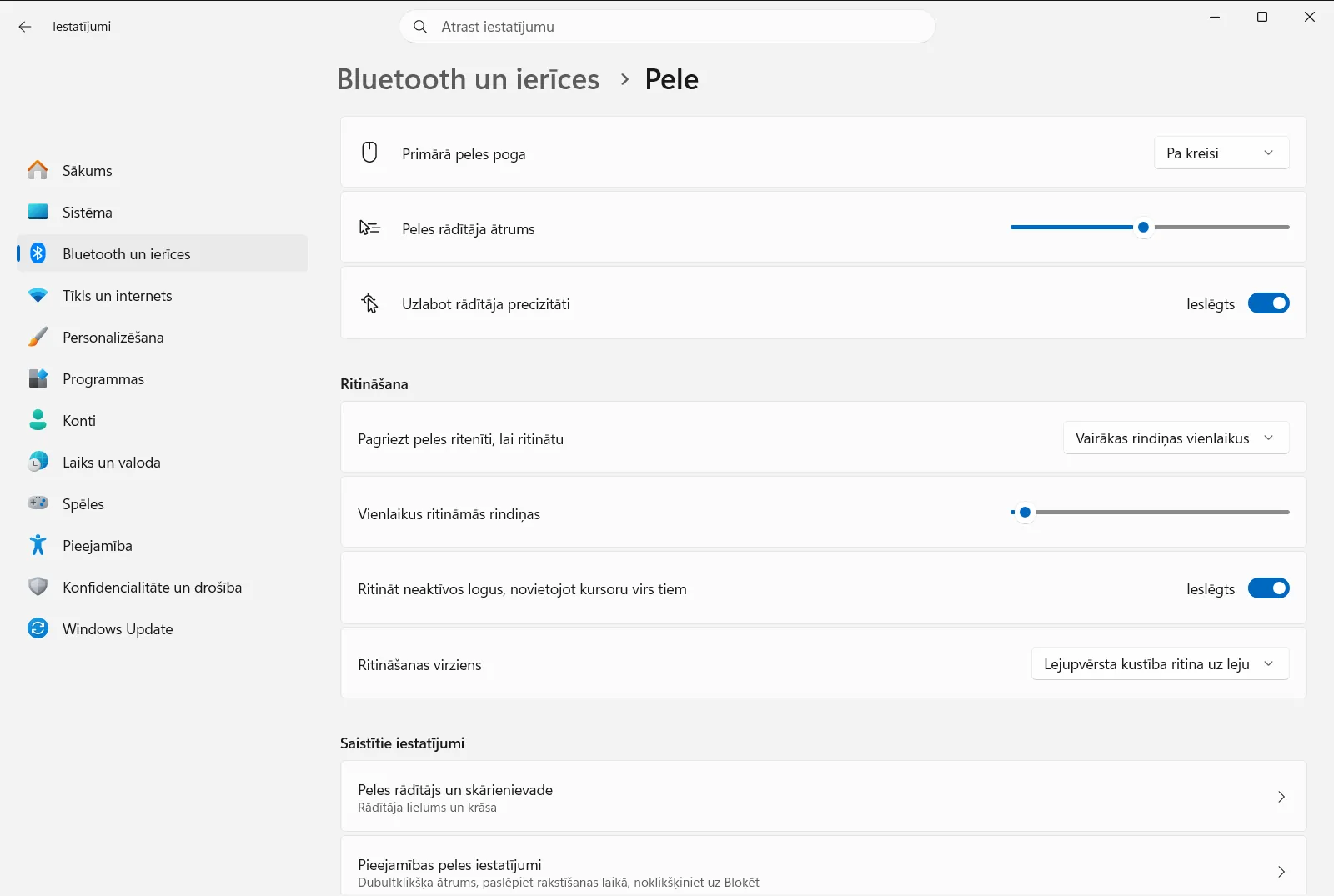Screen dimensions: 1334x896
Task: Click the Iestatījumi window title
Action: (82, 27)
